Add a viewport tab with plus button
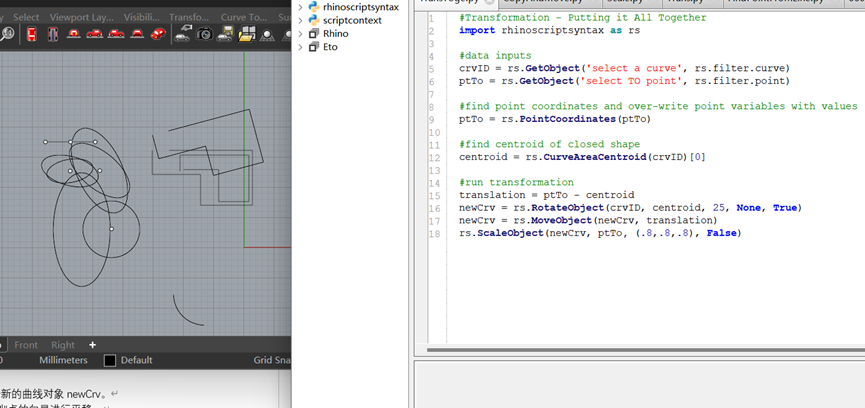Viewport: 865px width, 408px height. [92, 345]
